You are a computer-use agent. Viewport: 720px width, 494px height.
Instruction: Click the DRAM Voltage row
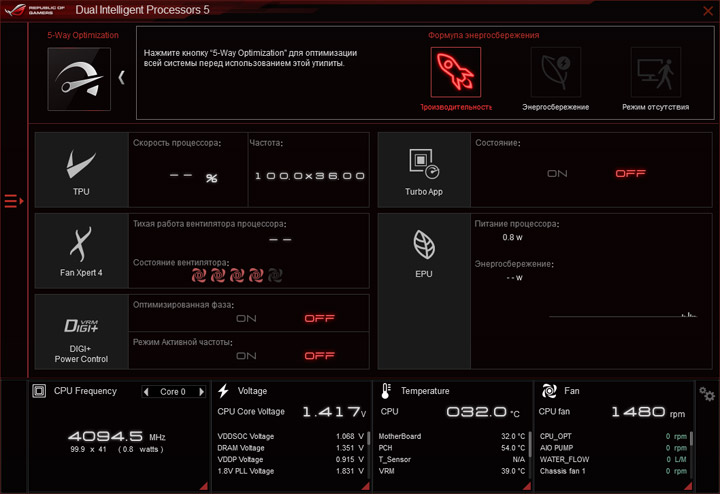click(291, 448)
